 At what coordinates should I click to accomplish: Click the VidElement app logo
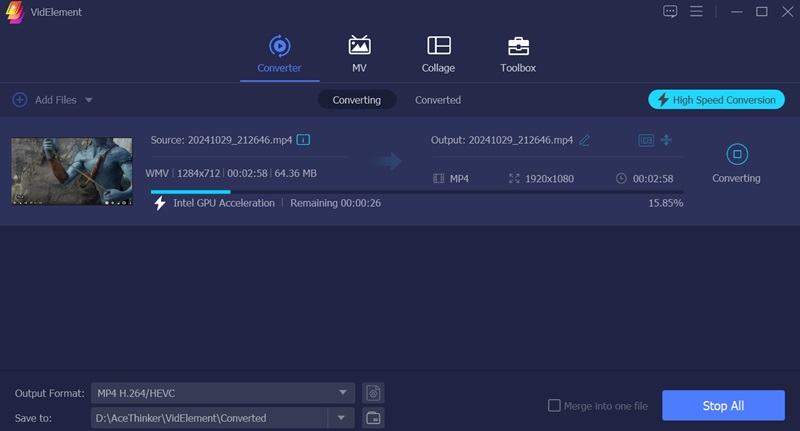tap(15, 12)
